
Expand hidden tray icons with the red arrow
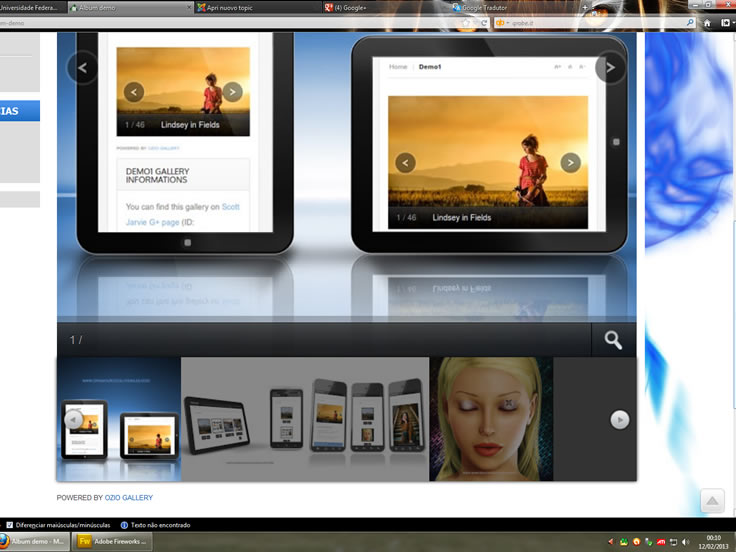coord(611,542)
